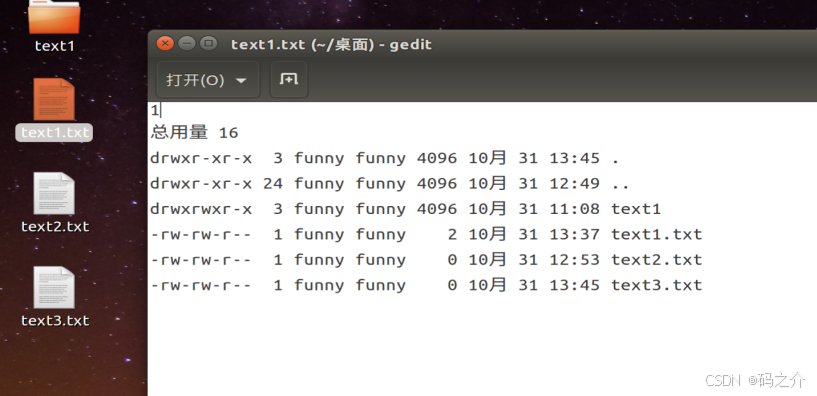Click the '11:08' time in listing
The height and width of the screenshot is (396, 817).
pos(575,209)
